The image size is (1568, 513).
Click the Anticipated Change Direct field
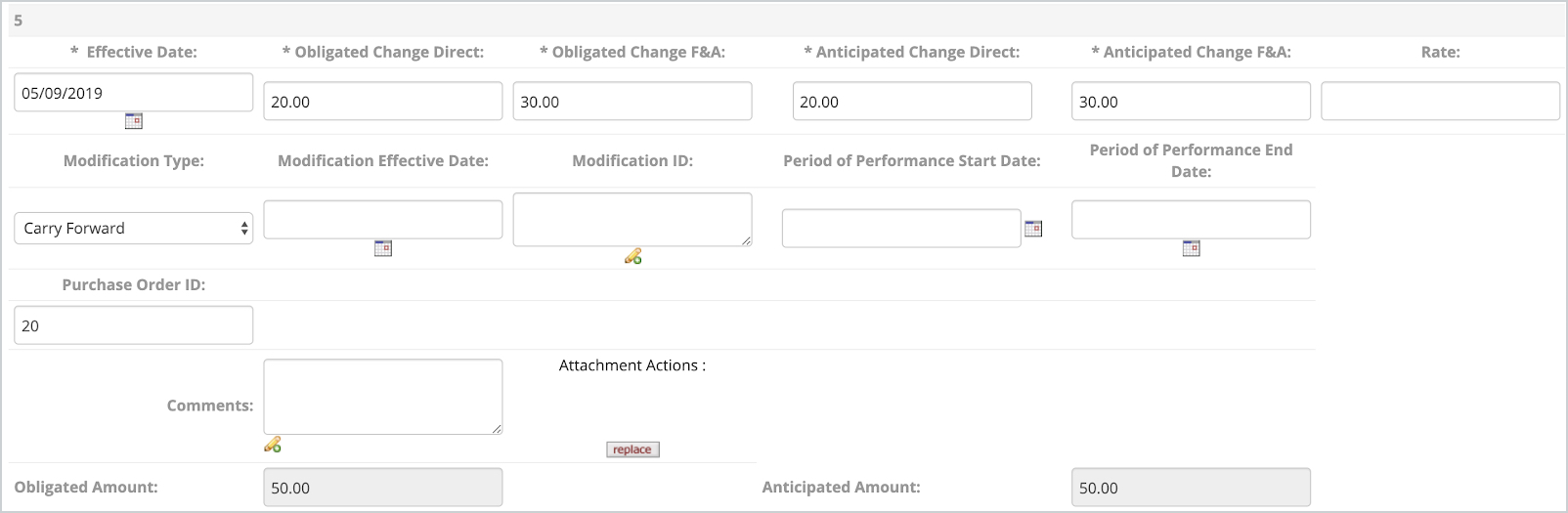click(x=912, y=102)
